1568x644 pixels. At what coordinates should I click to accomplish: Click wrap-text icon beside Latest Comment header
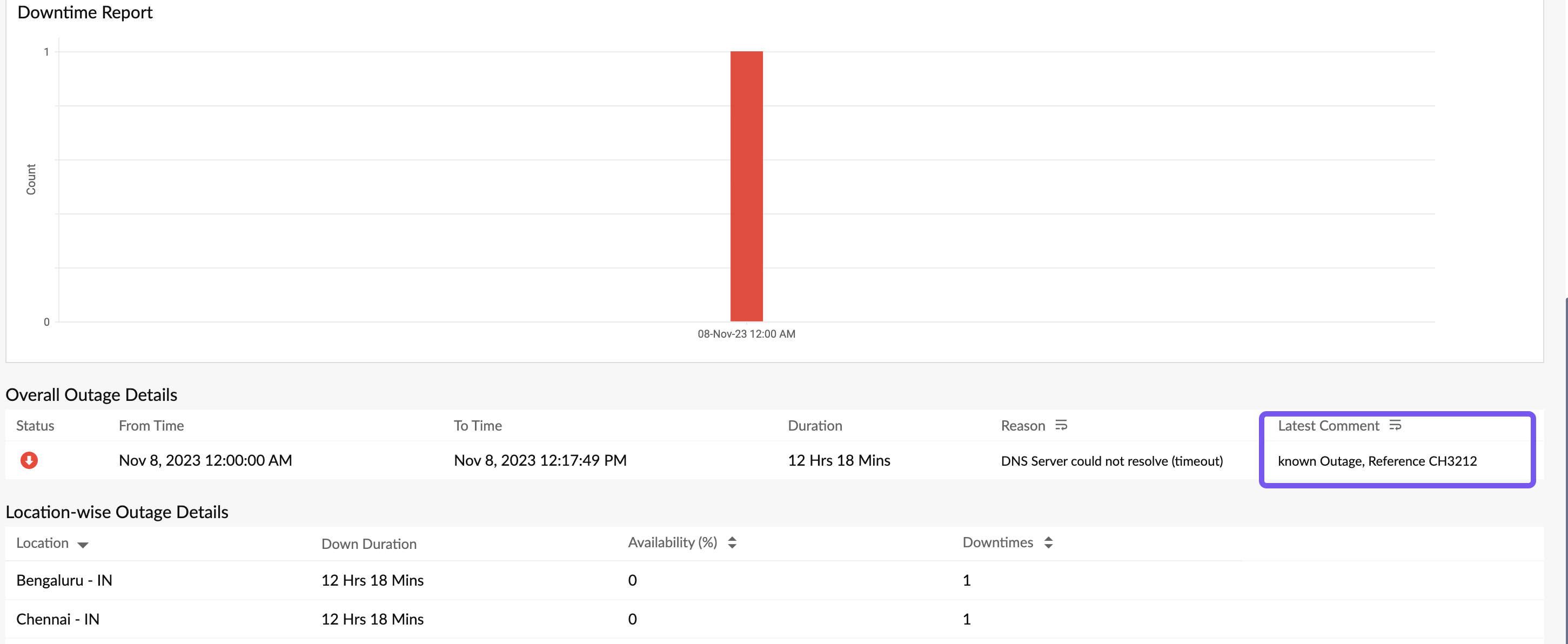(x=1395, y=425)
